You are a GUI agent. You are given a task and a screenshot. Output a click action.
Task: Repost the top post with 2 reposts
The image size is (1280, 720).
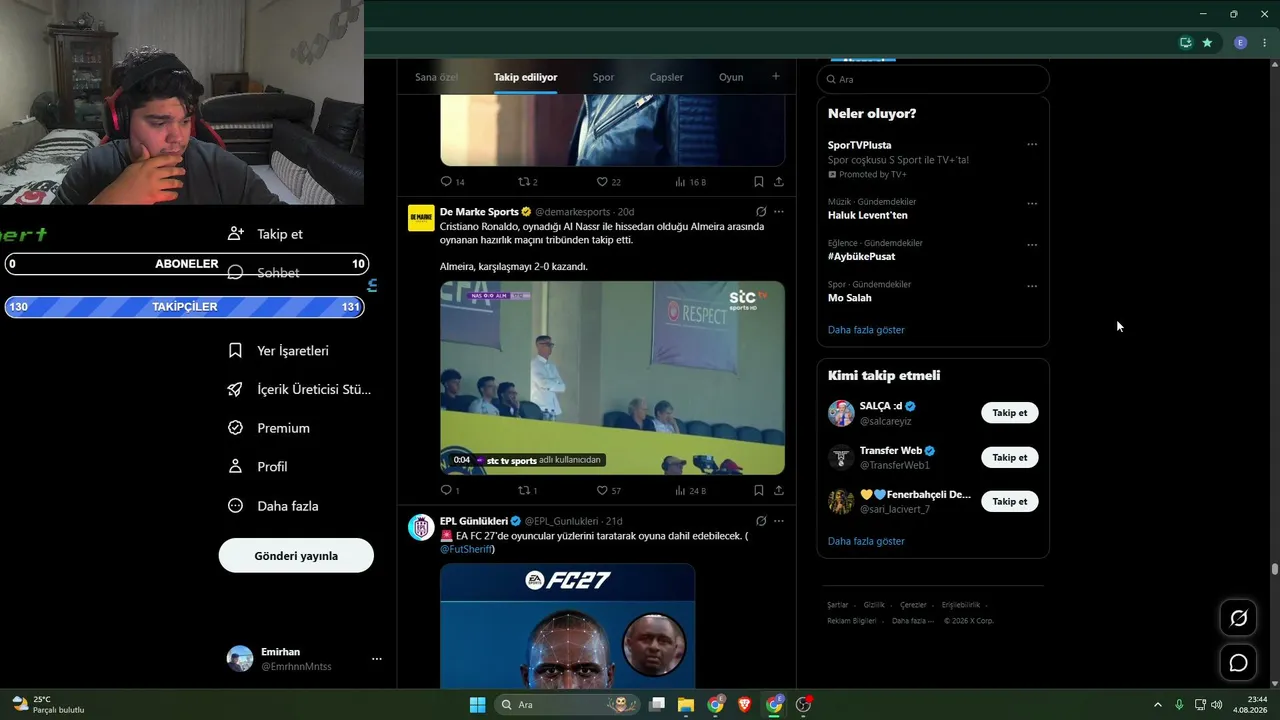[x=523, y=182]
